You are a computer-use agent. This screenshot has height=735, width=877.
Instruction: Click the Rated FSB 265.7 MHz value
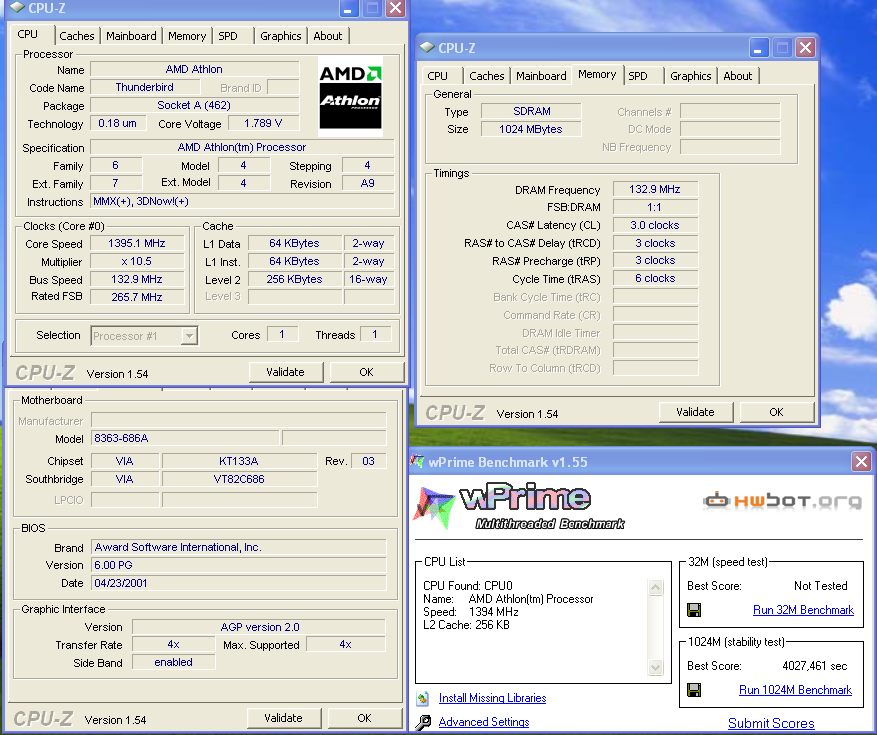point(137,297)
